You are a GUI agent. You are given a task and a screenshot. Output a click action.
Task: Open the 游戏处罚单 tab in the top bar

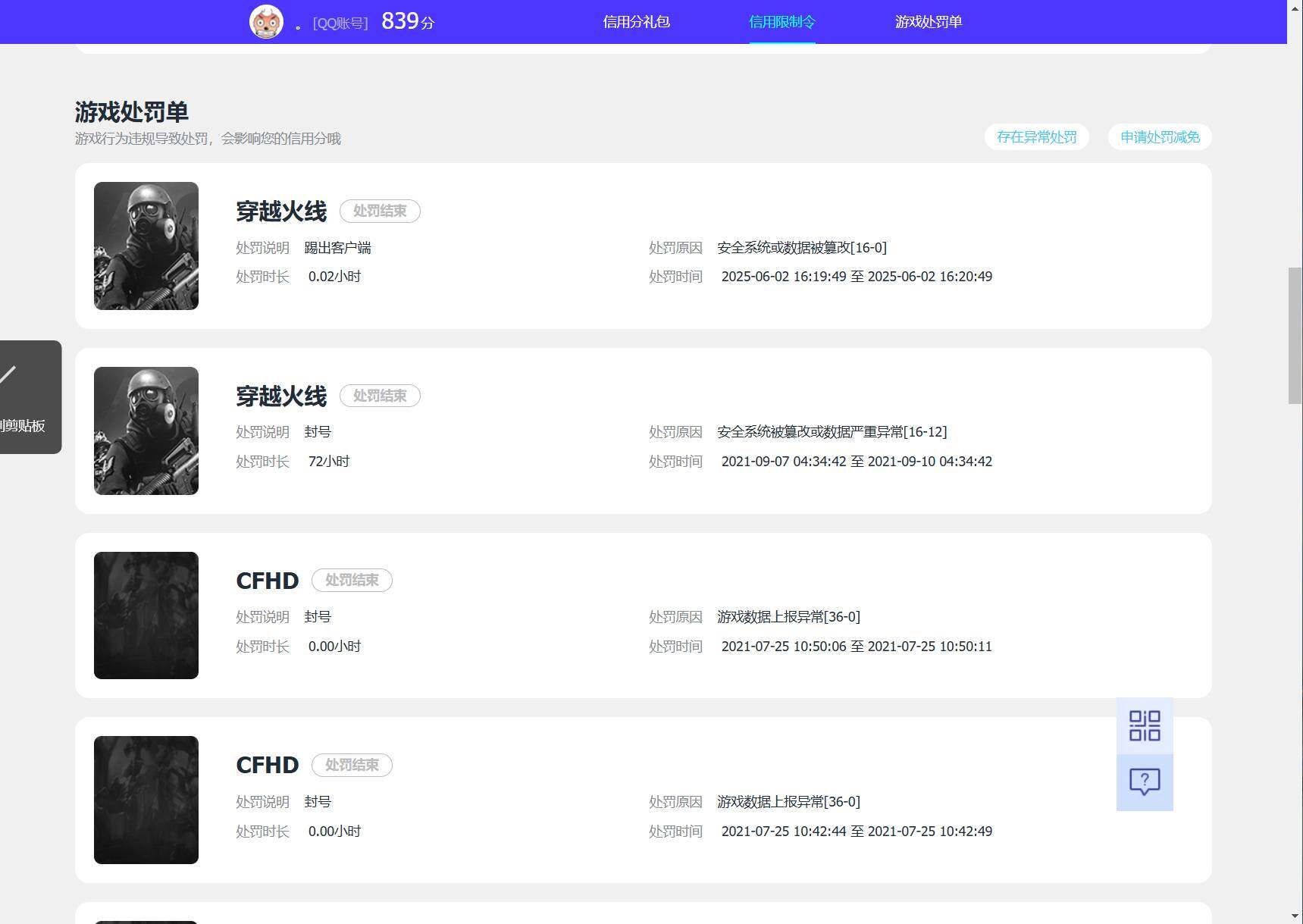pos(929,22)
